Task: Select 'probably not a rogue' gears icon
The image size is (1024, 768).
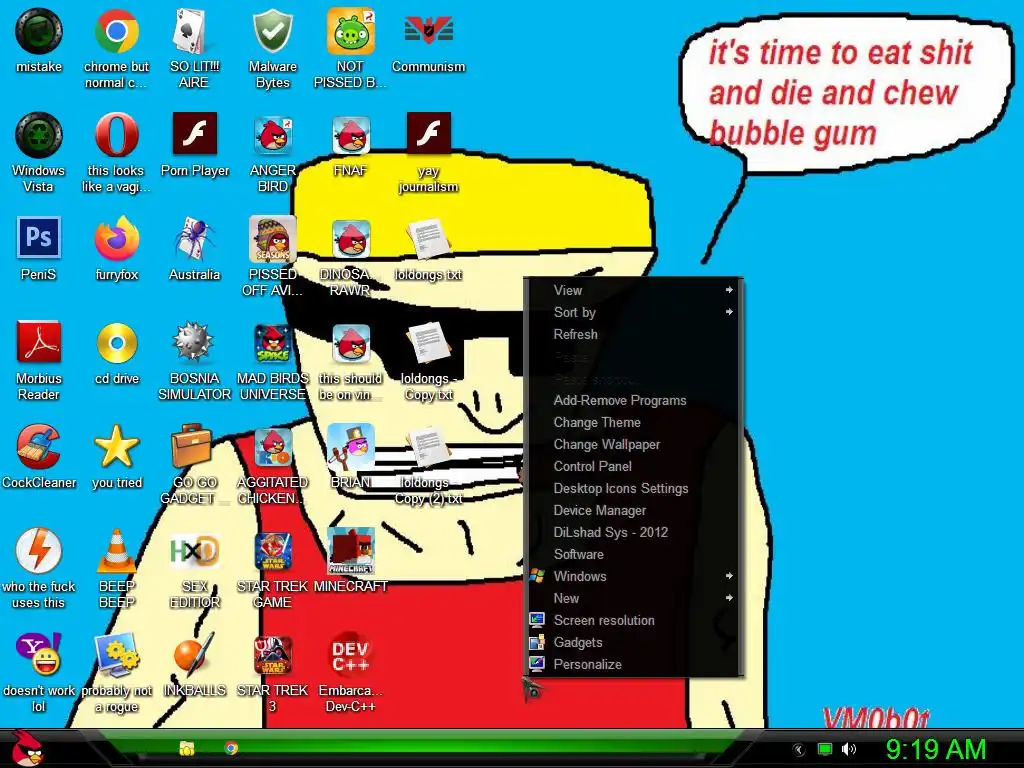Action: point(116,654)
